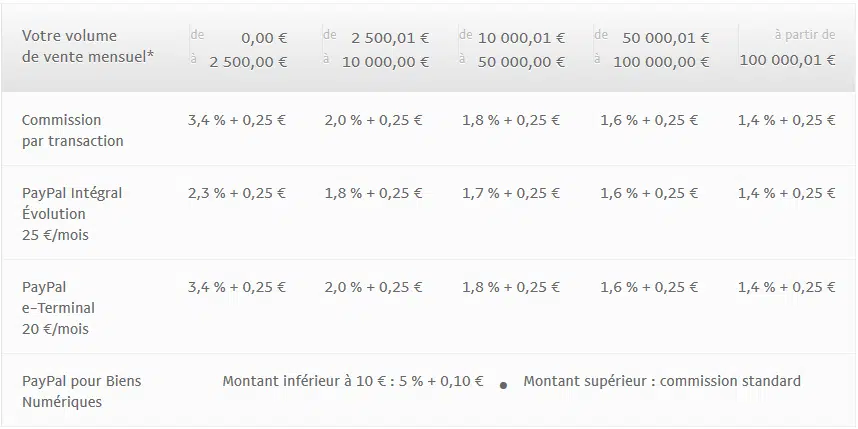Image resolution: width=858 pixels, height=429 pixels.
Task: Click the 2,3 % + 0,25 € Intégral Évolution cell
Action: click(237, 193)
